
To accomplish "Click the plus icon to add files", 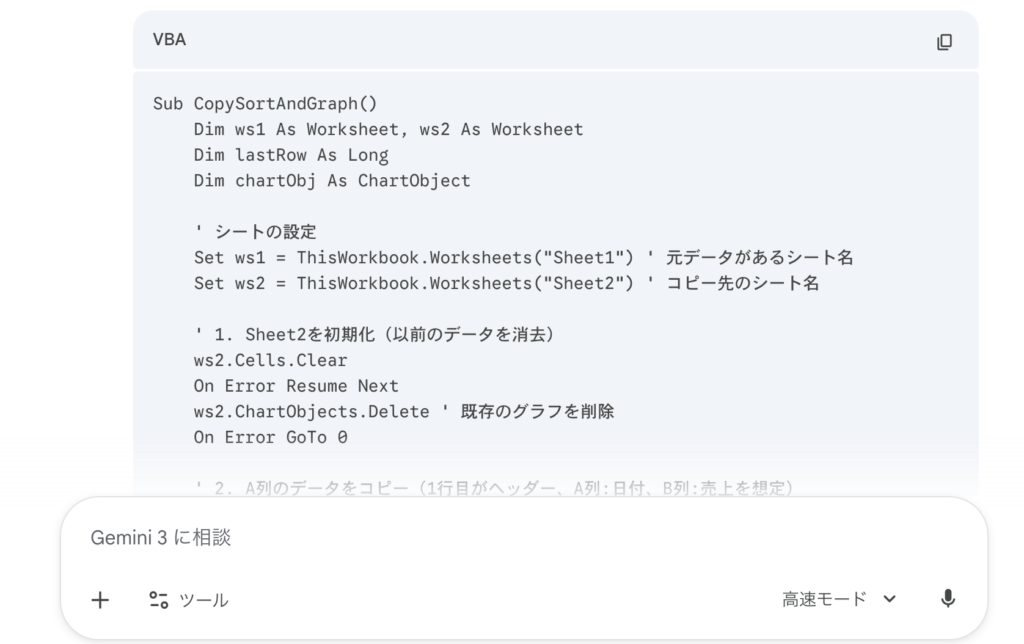I will coord(100,599).
